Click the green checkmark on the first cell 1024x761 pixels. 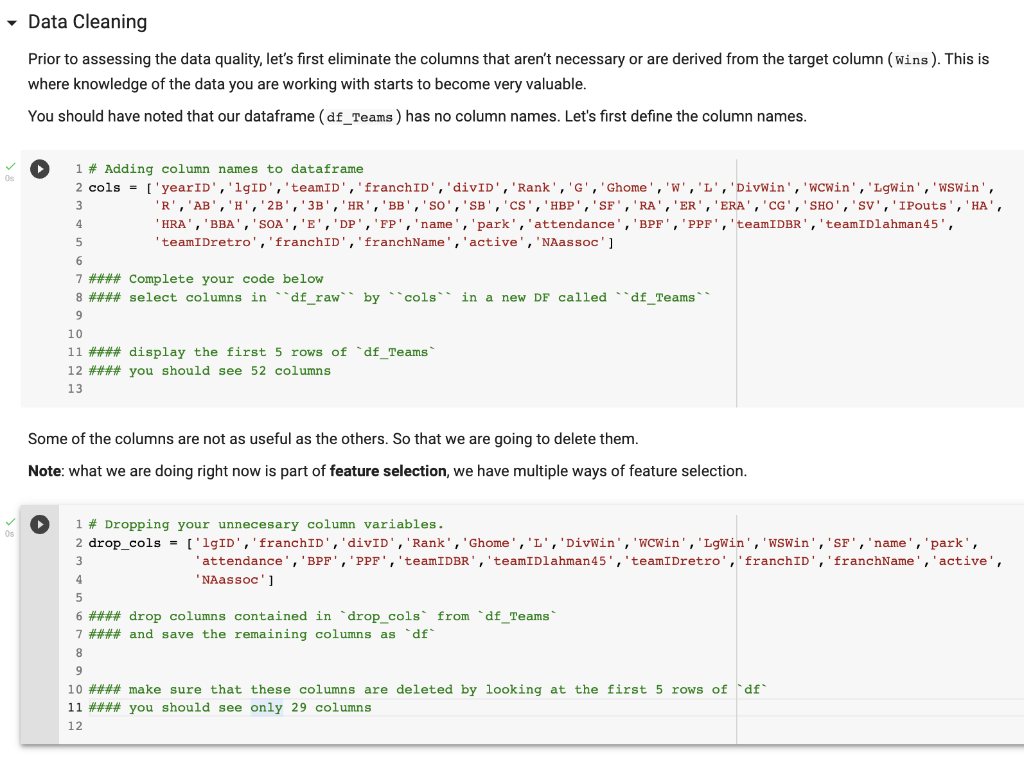10,167
